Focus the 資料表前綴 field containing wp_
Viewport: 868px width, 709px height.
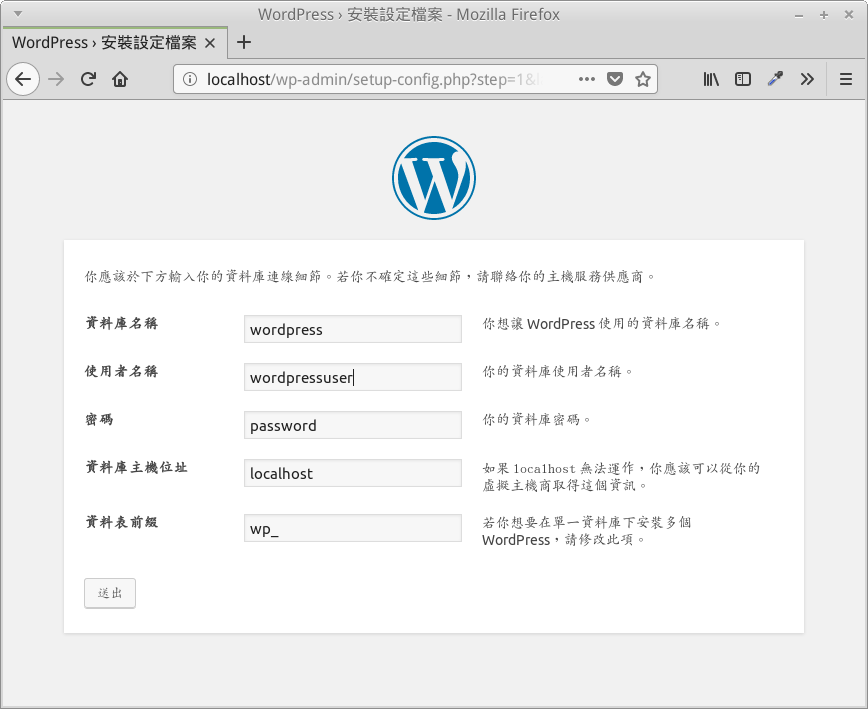point(353,528)
